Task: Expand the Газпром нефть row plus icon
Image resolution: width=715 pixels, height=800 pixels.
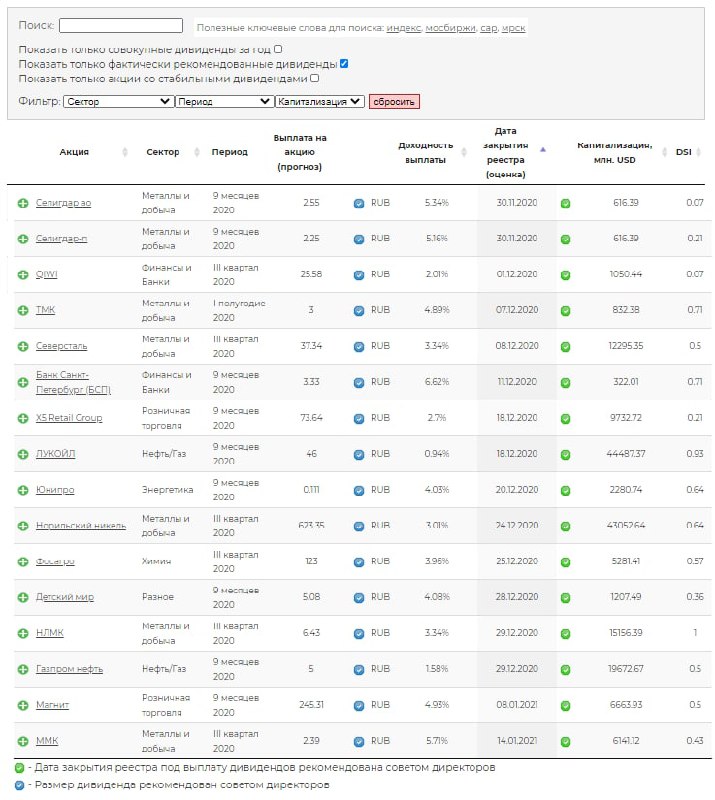Action: tap(23, 669)
